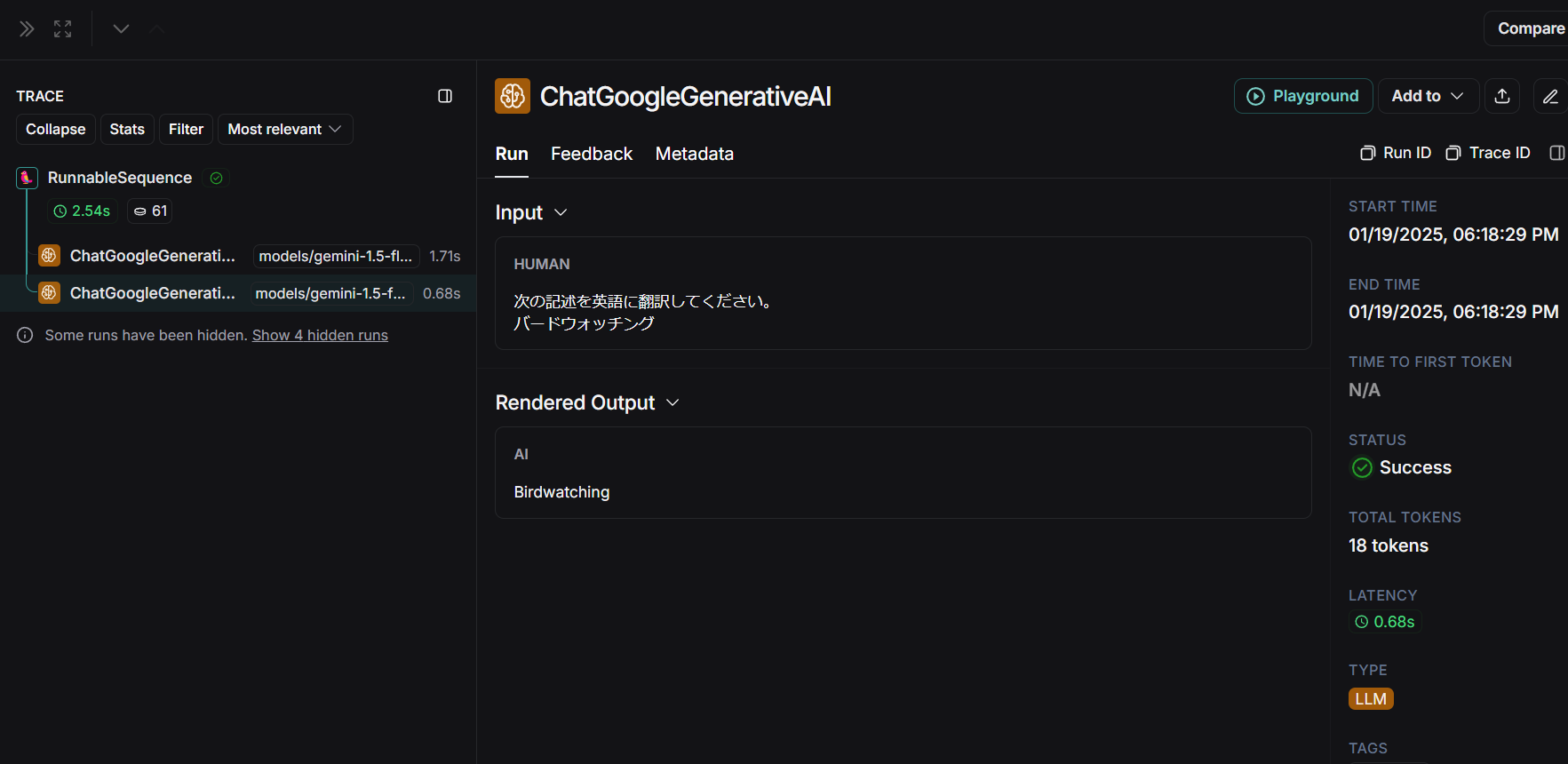Screen dimensions: 1568x764
Task: Open the Add to dropdown
Action: pos(1428,96)
